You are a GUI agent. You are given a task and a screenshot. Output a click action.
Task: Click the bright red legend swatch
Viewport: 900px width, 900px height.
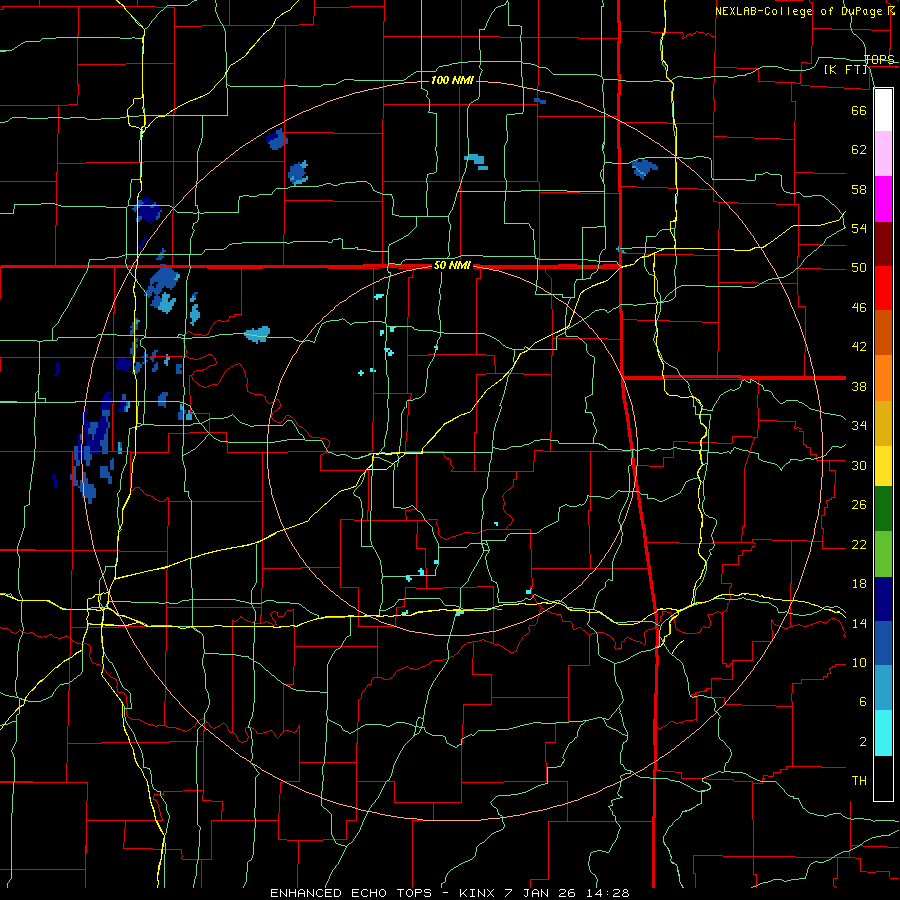883,288
